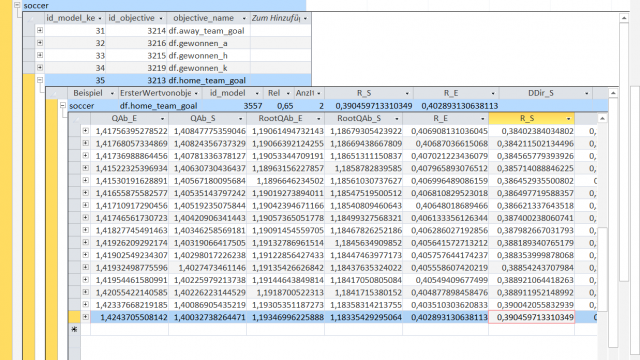Viewport: 640px width, 360px height.
Task: Click Rel cell 0,65
Action: pyautogui.click(x=279, y=106)
